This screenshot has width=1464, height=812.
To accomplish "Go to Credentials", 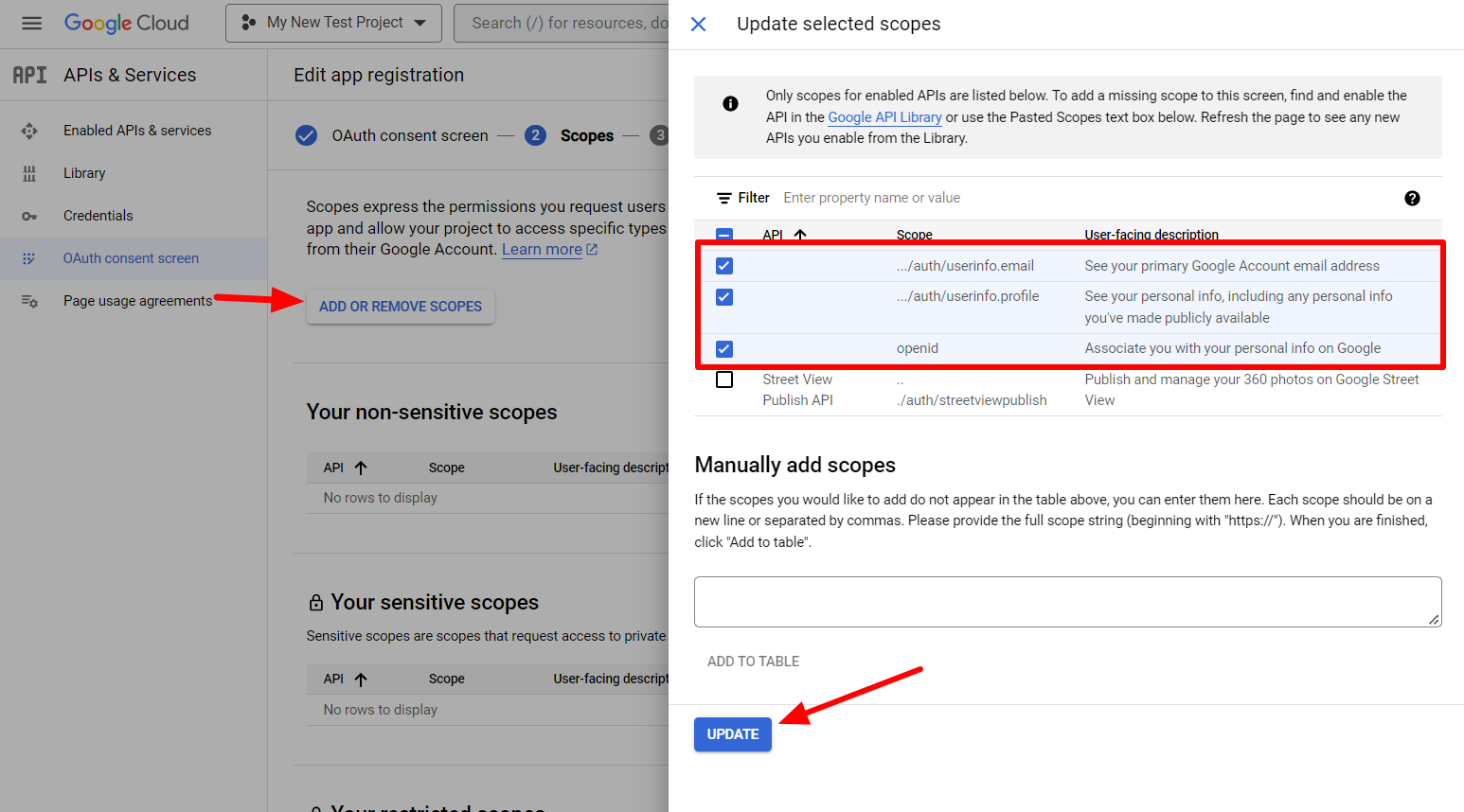I will [98, 216].
